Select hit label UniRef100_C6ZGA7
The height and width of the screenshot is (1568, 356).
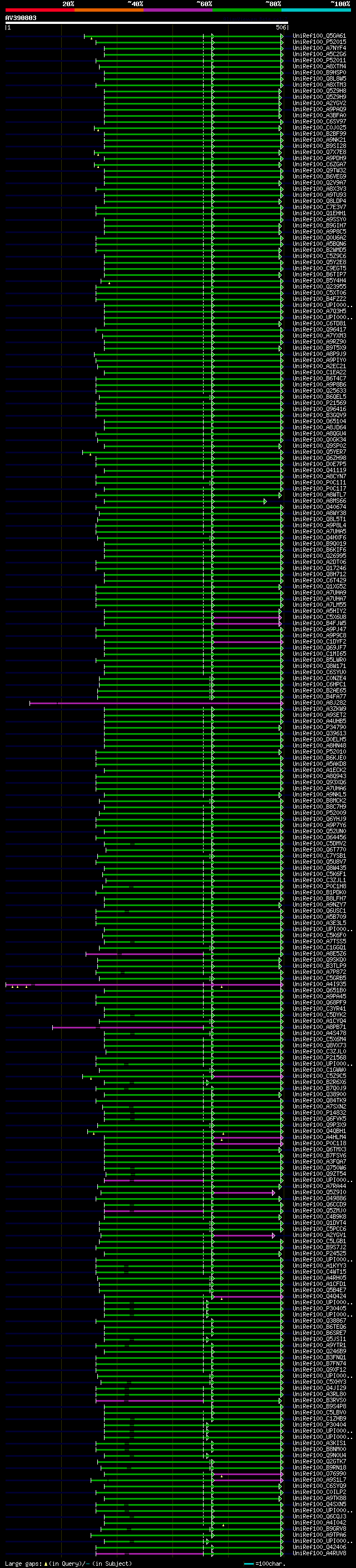click(319, 164)
